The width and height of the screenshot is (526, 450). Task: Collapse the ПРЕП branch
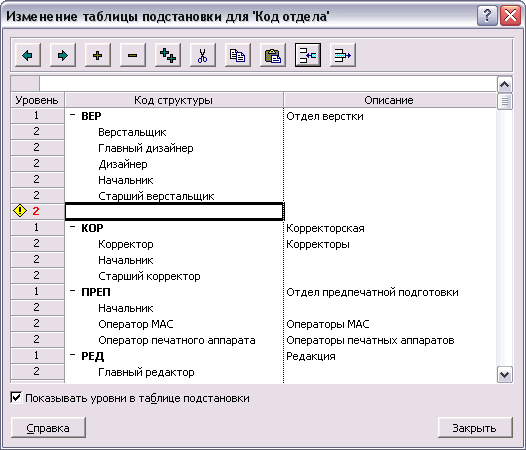point(72,291)
